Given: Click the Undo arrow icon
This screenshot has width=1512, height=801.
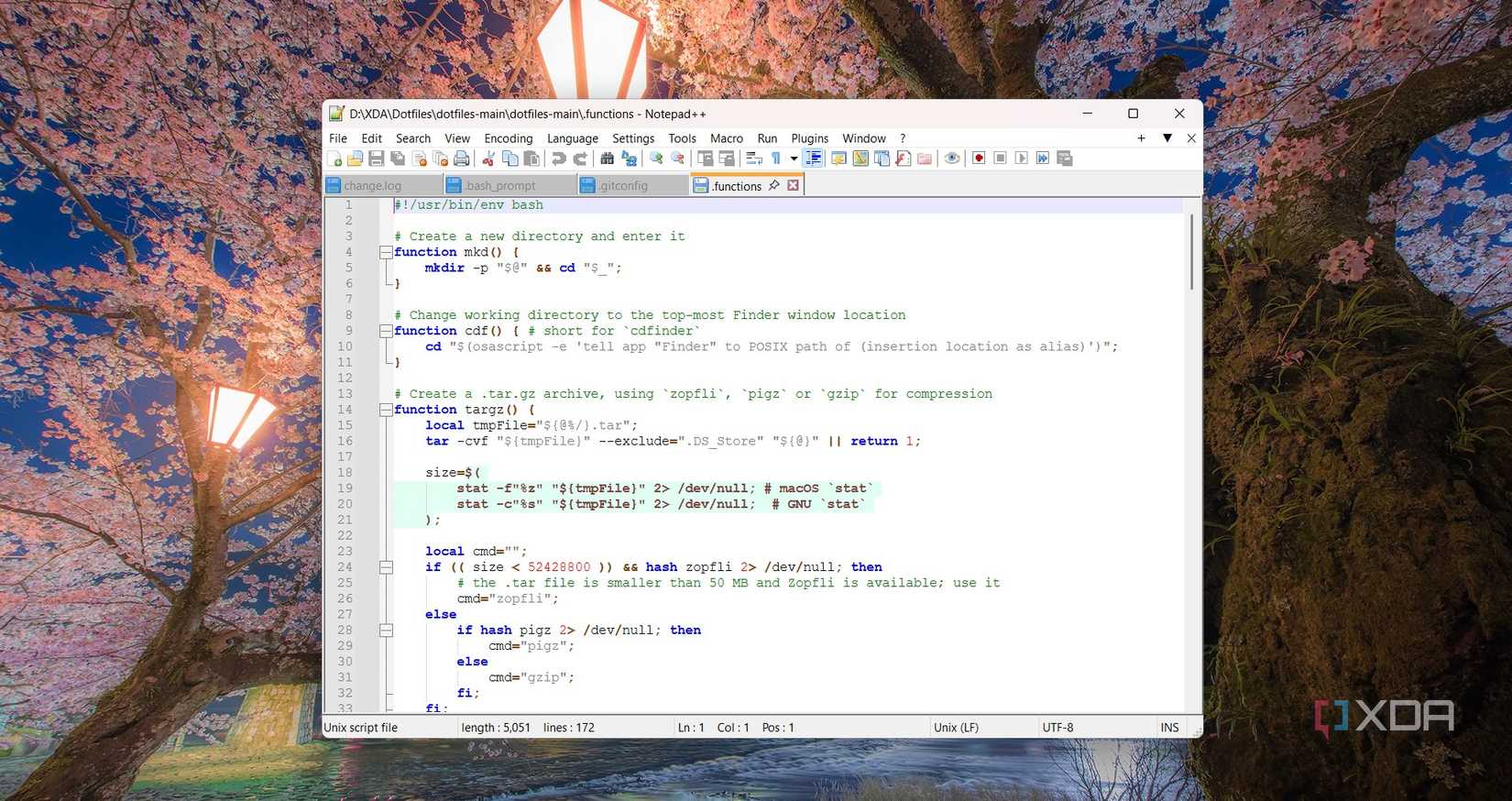Looking at the screenshot, I should tap(558, 159).
